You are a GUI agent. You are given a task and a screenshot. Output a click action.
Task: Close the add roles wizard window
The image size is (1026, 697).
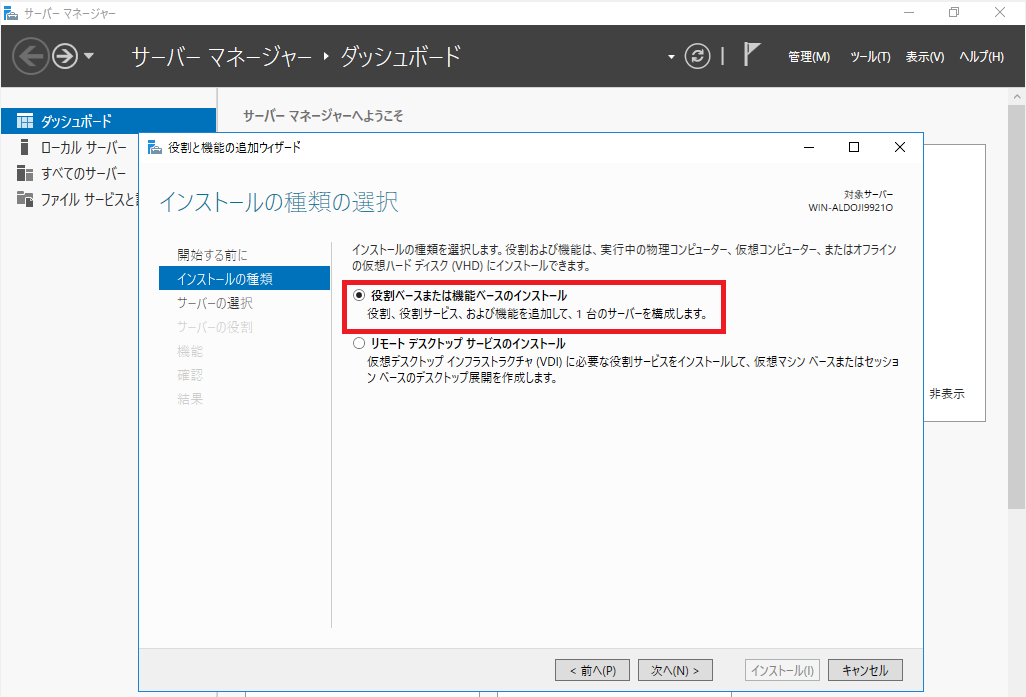[x=900, y=147]
